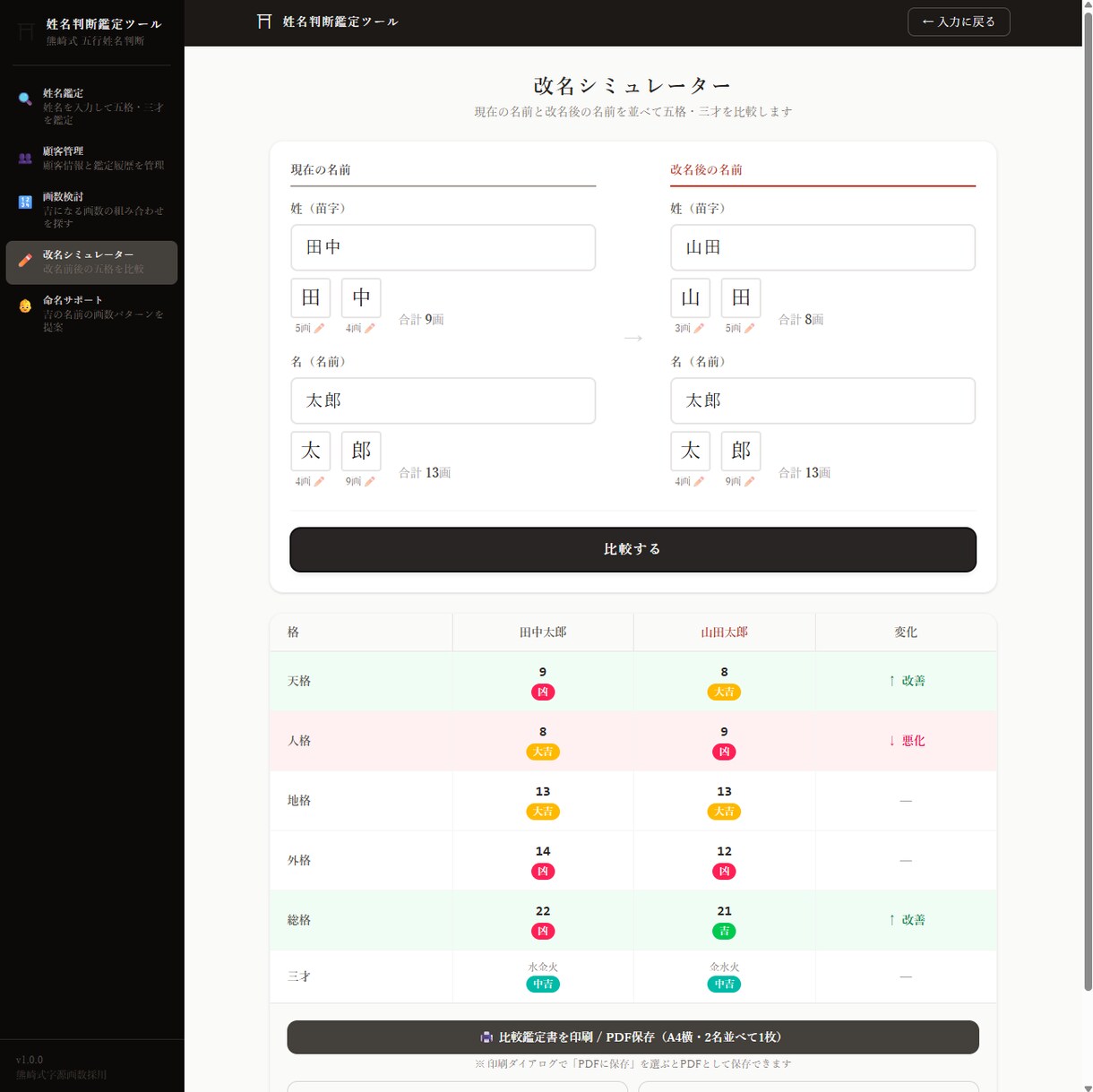Focus the current surname field 田中
Screen dimensions: 1093x1092
pyautogui.click(x=443, y=247)
